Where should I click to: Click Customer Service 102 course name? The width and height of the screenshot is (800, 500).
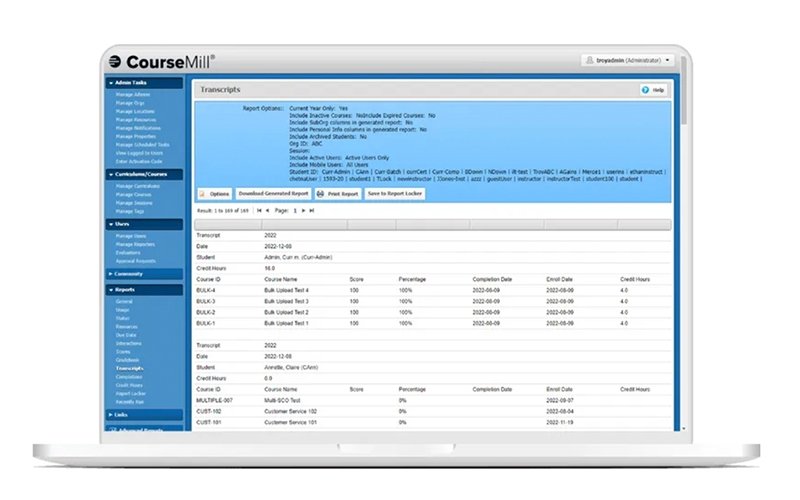(290, 411)
